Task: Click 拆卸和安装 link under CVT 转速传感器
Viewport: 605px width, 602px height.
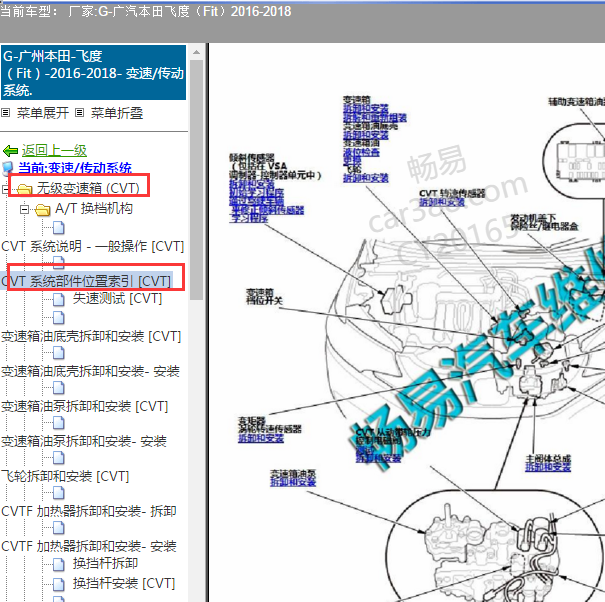Action: pyautogui.click(x=442, y=202)
